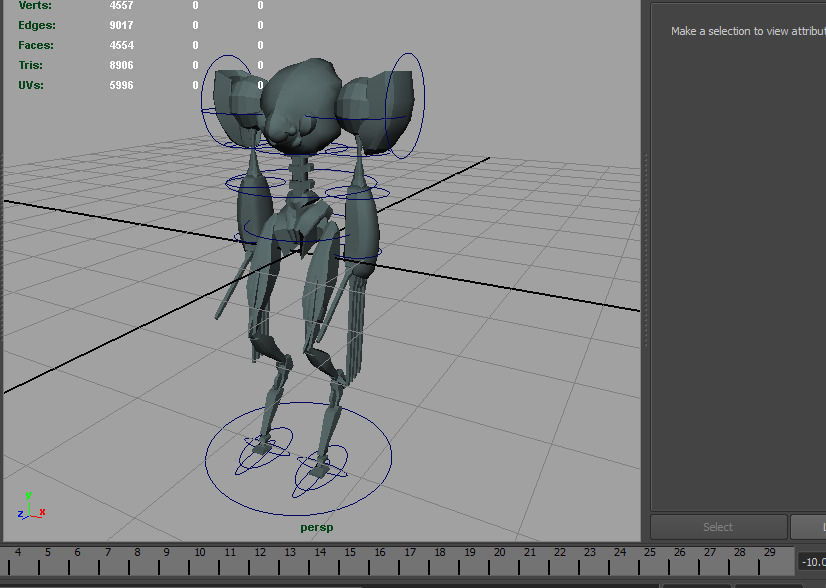The width and height of the screenshot is (826, 588).
Task: Click the UVs: heads-up label
Action: point(31,85)
